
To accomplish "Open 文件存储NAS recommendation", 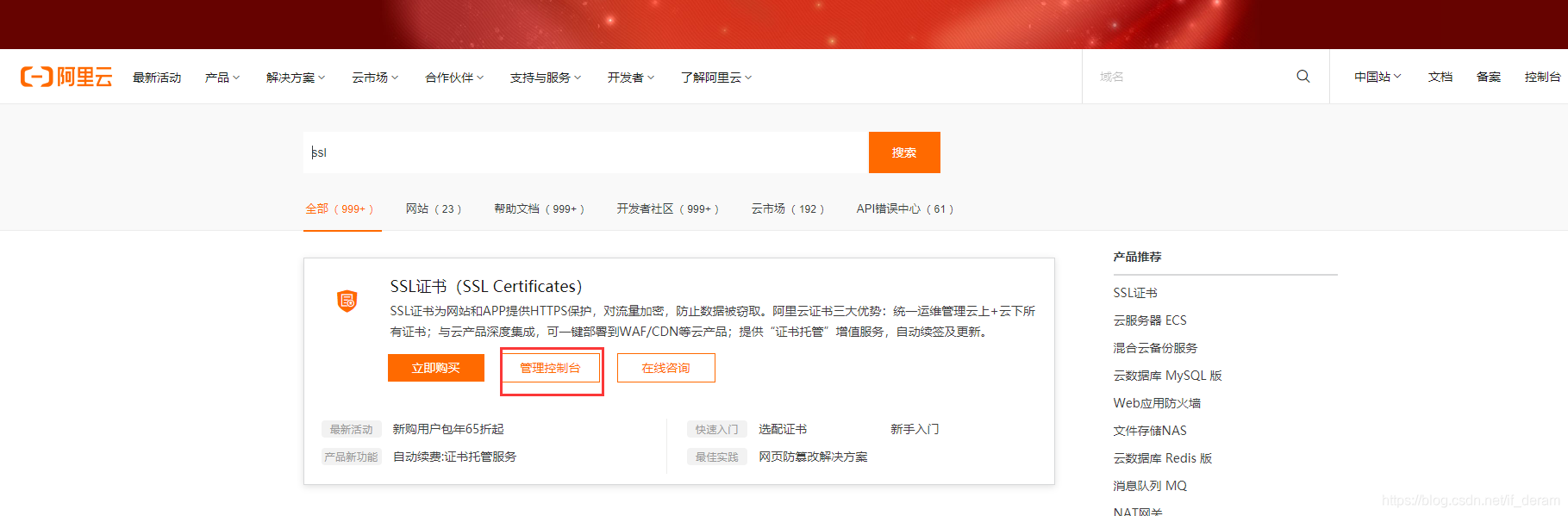I will pos(1150,431).
